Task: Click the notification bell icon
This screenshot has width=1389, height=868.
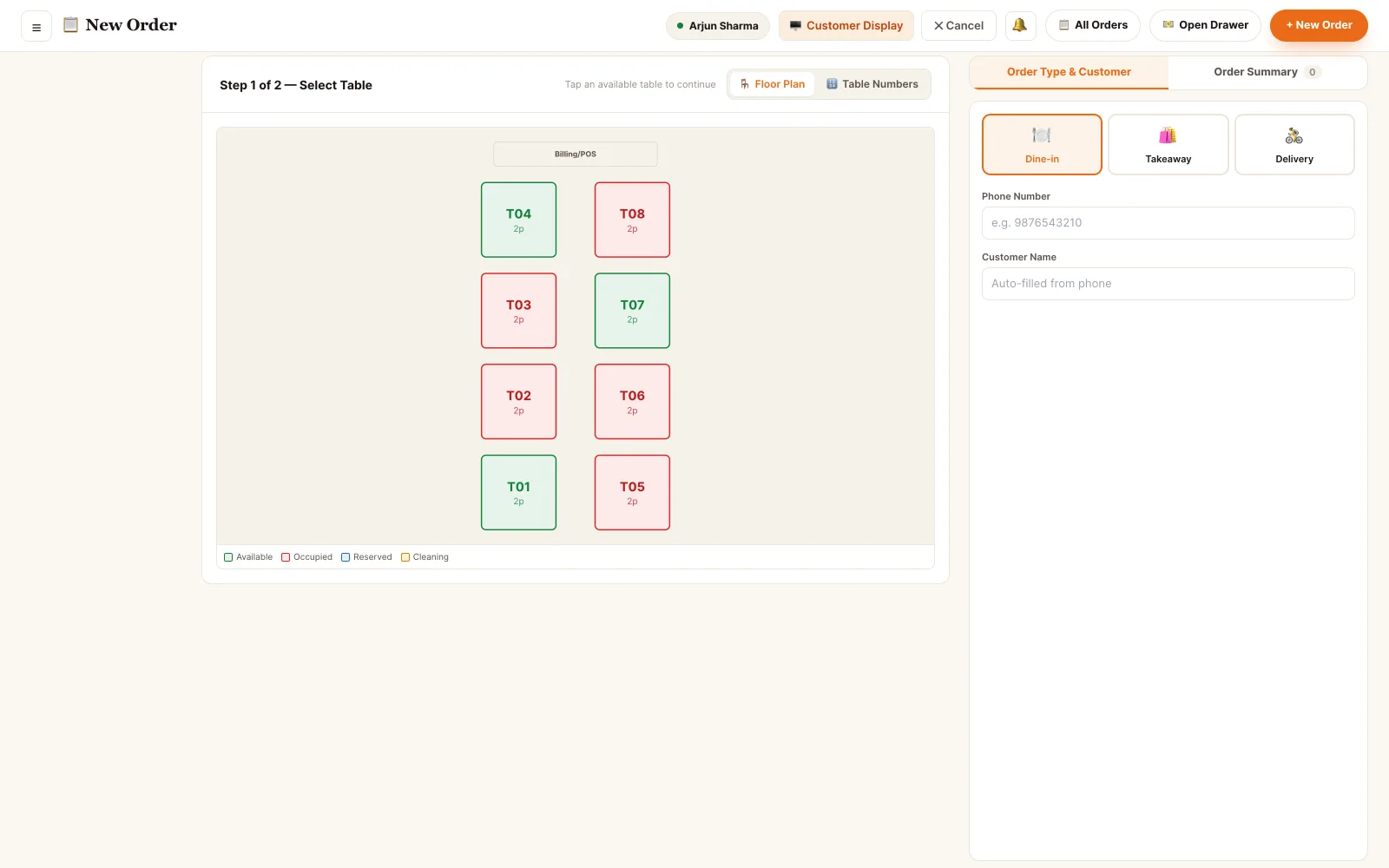Action: 1020,25
